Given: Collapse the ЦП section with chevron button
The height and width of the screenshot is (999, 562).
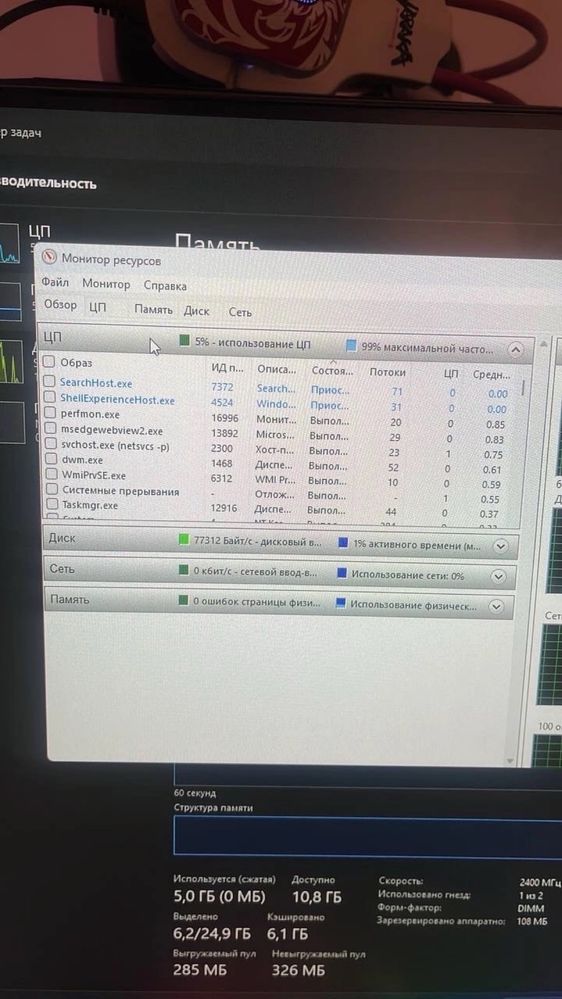Looking at the screenshot, I should (x=515, y=350).
